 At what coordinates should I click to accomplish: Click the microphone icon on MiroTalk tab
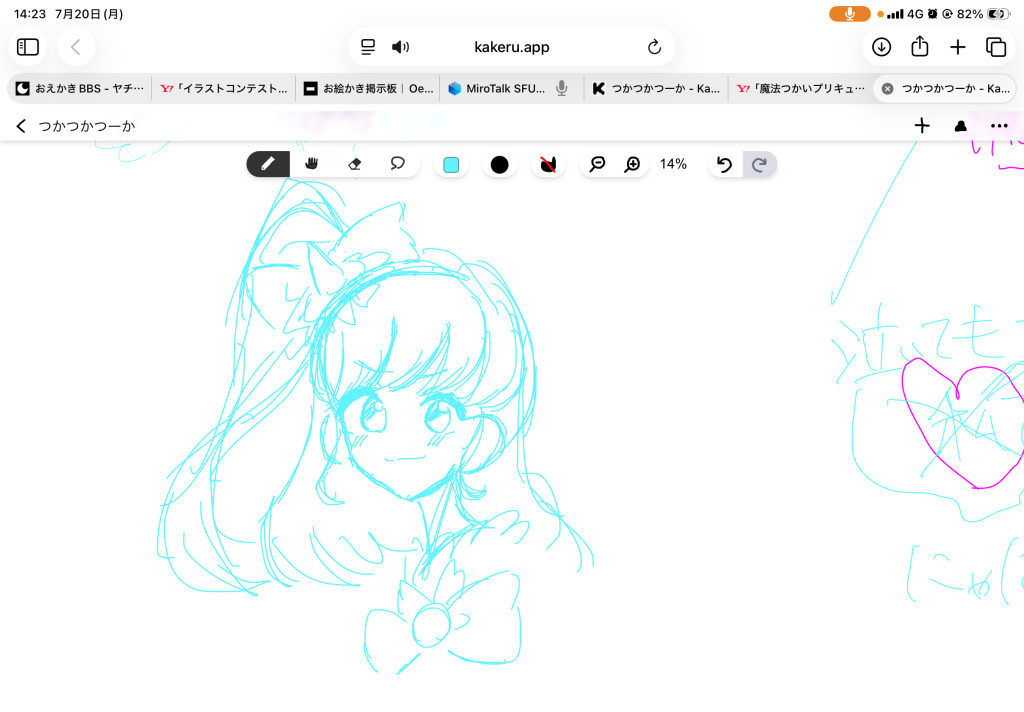(x=562, y=88)
